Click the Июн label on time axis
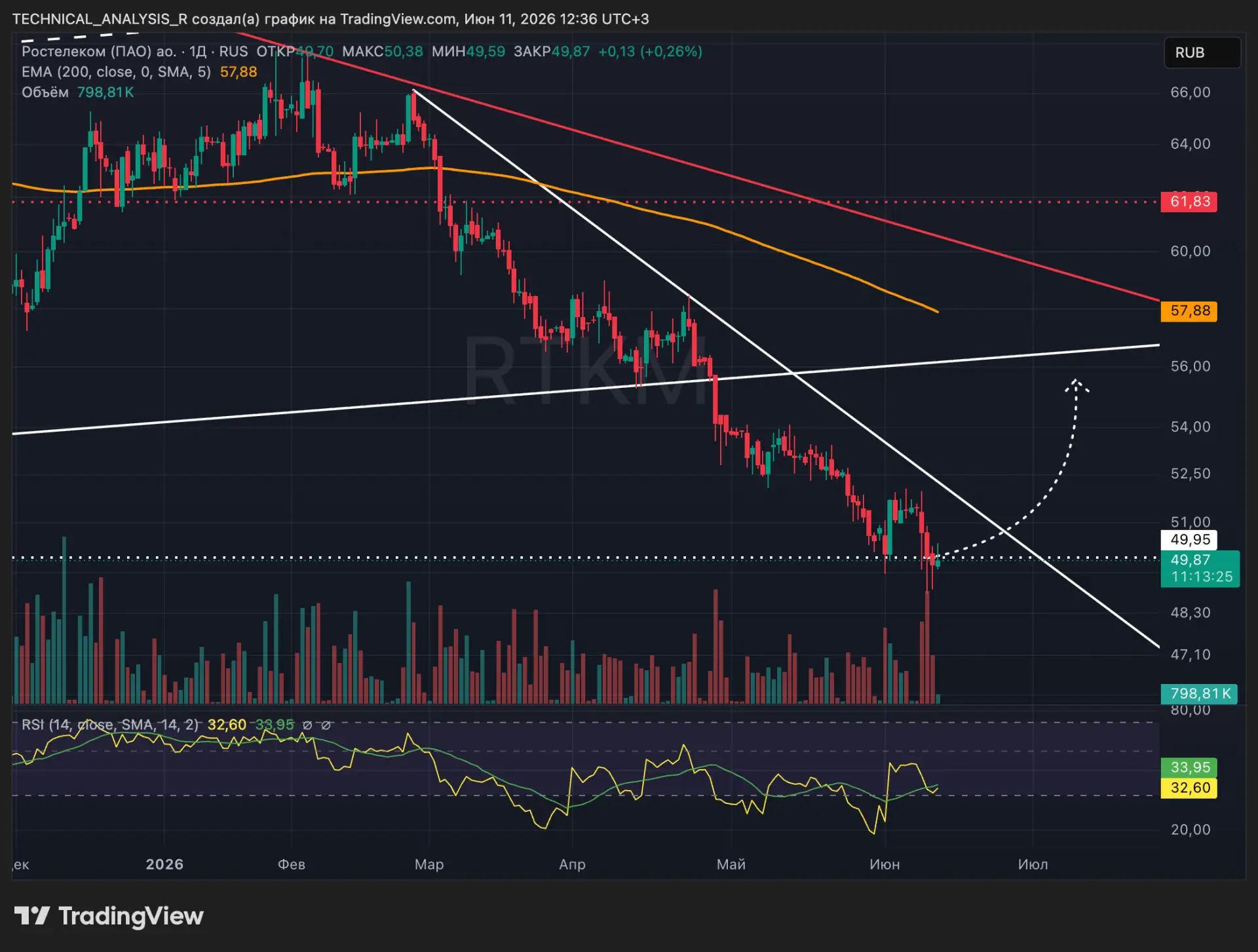Screen dimensions: 1258x952 click(885, 864)
